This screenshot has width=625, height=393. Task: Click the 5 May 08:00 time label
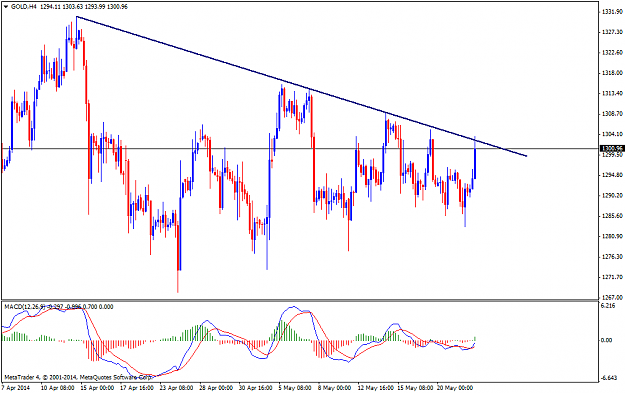point(295,387)
